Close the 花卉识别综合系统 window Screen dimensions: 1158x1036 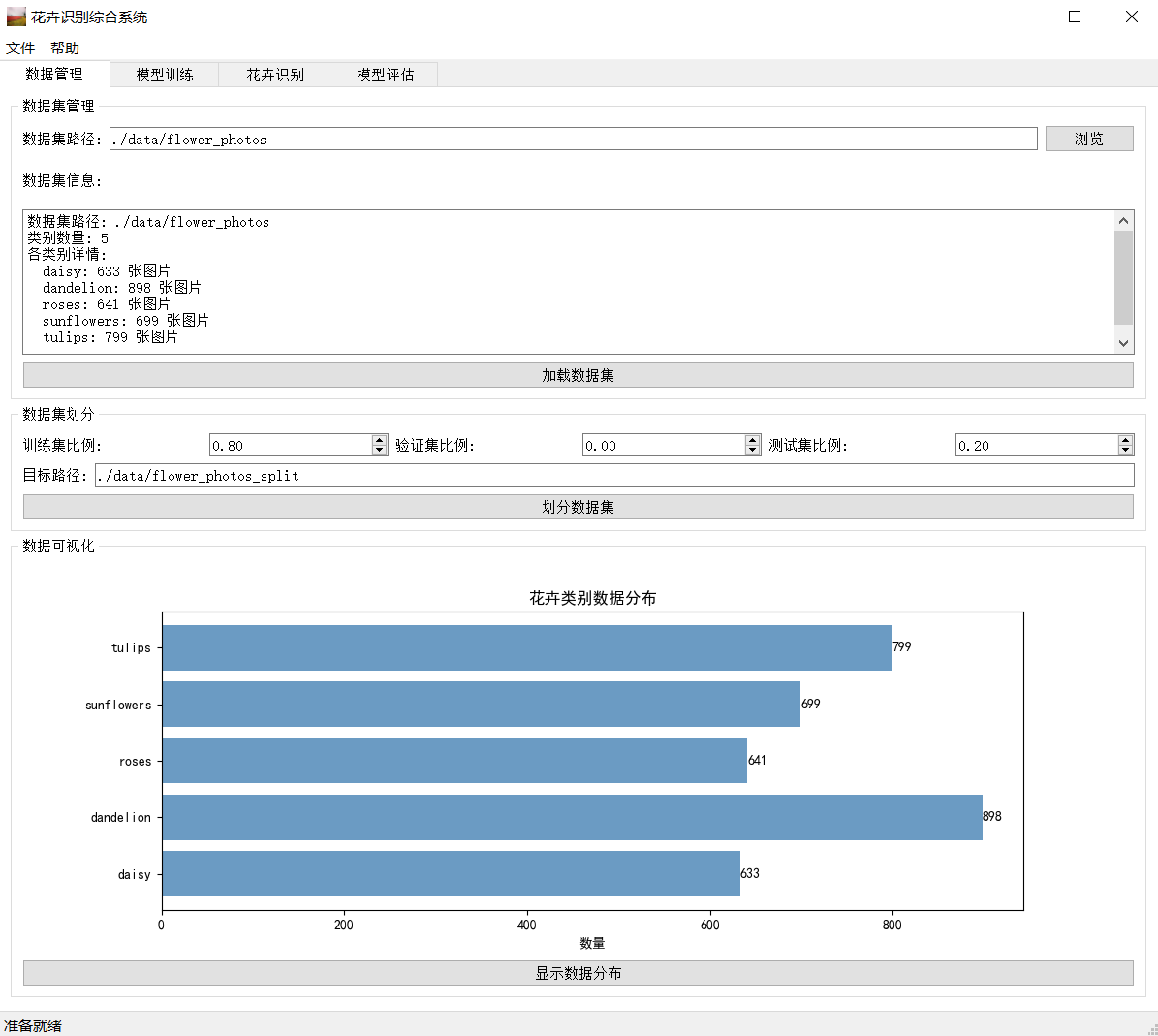point(1131,16)
